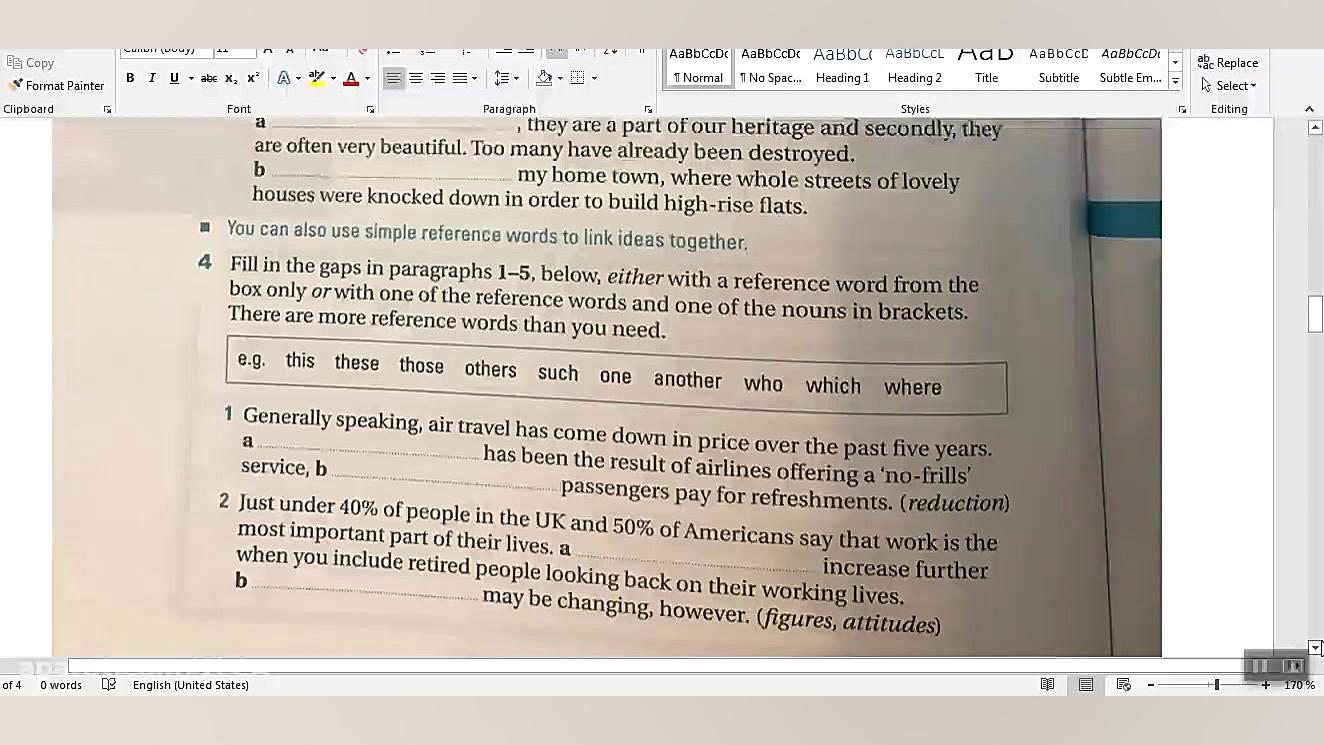
Task: Align text left
Action: 394,78
